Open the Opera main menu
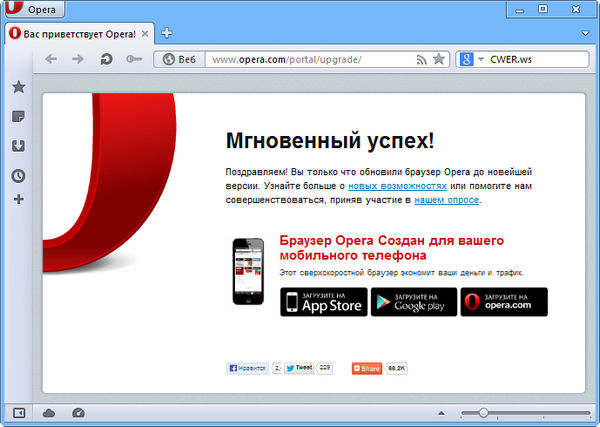The image size is (600, 427). pos(35,9)
